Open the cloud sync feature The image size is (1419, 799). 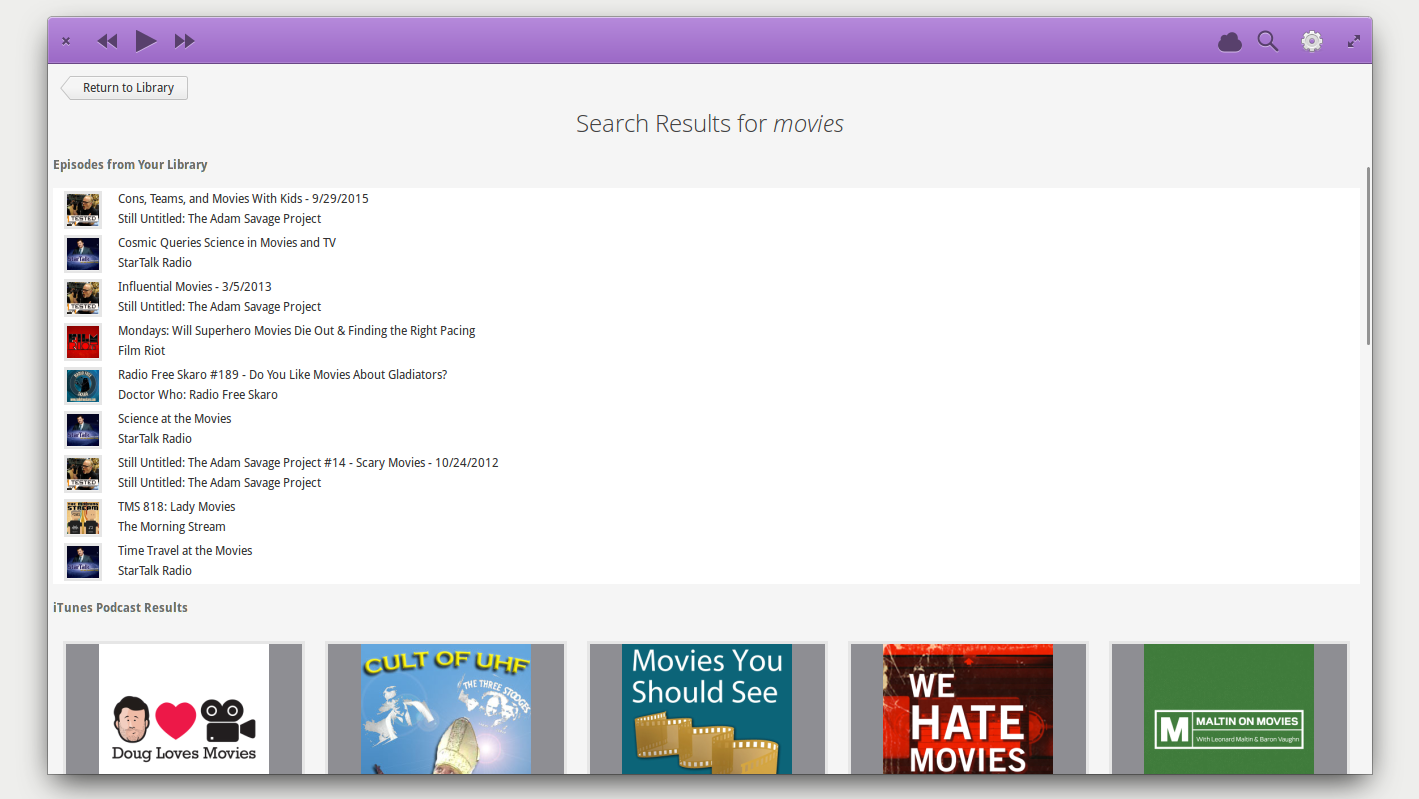1229,41
